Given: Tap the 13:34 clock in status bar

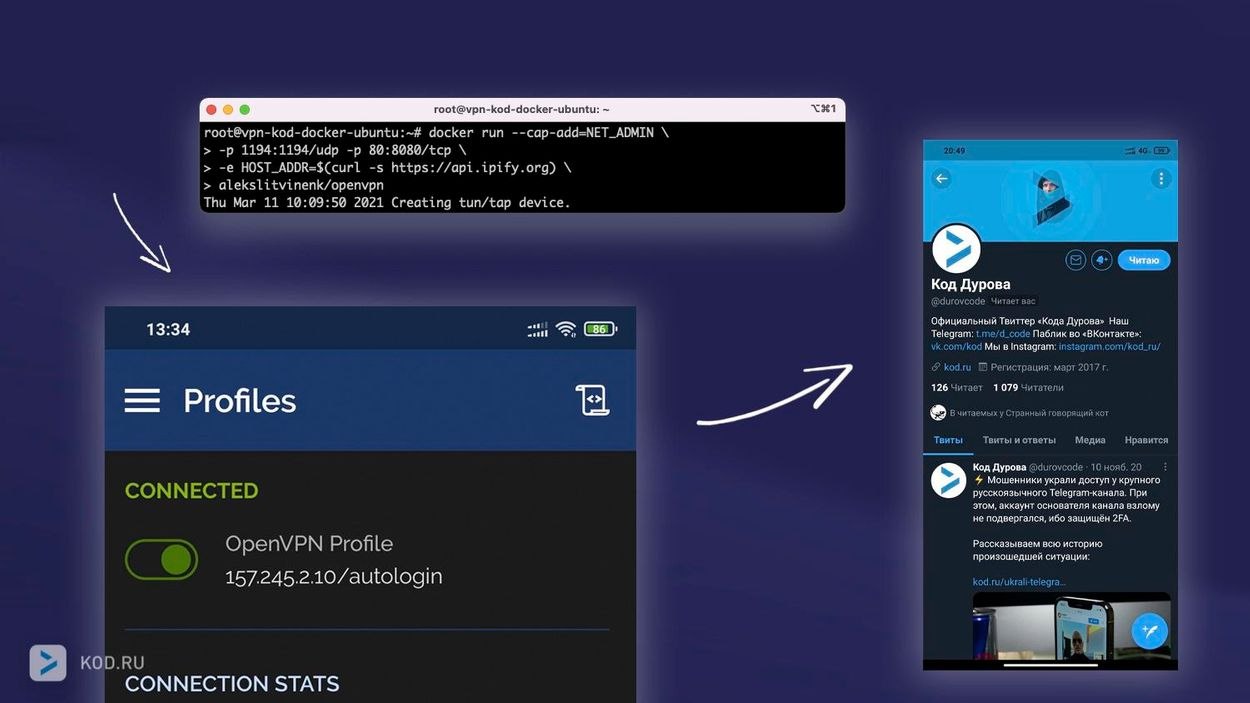Looking at the screenshot, I should 168,329.
